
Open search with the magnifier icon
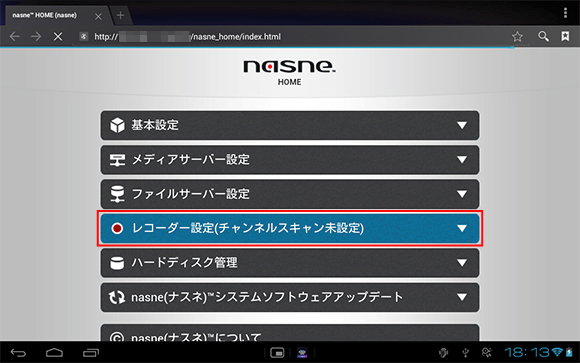click(543, 36)
